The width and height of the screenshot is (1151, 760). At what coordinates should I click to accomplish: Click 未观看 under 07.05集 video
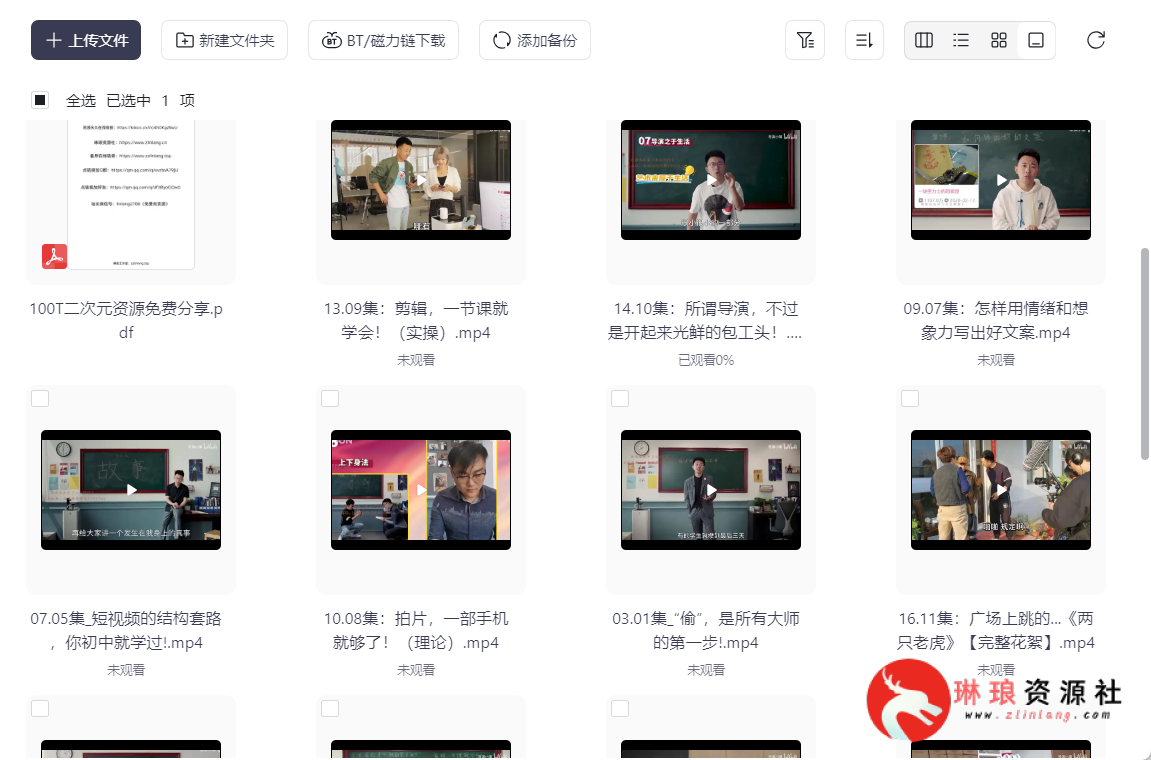[x=126, y=670]
